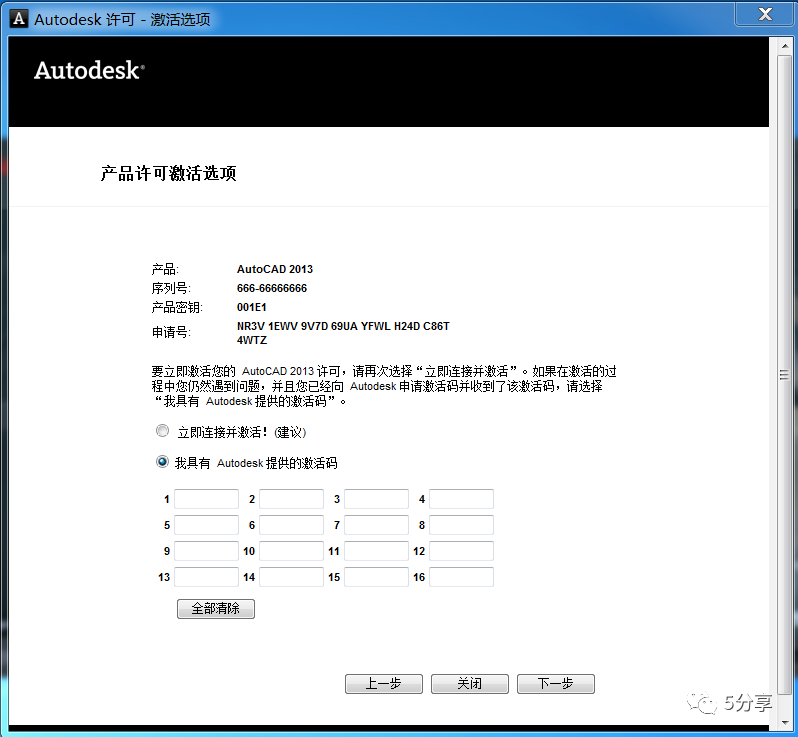
Task: Click activation code field 11
Action: 377,551
